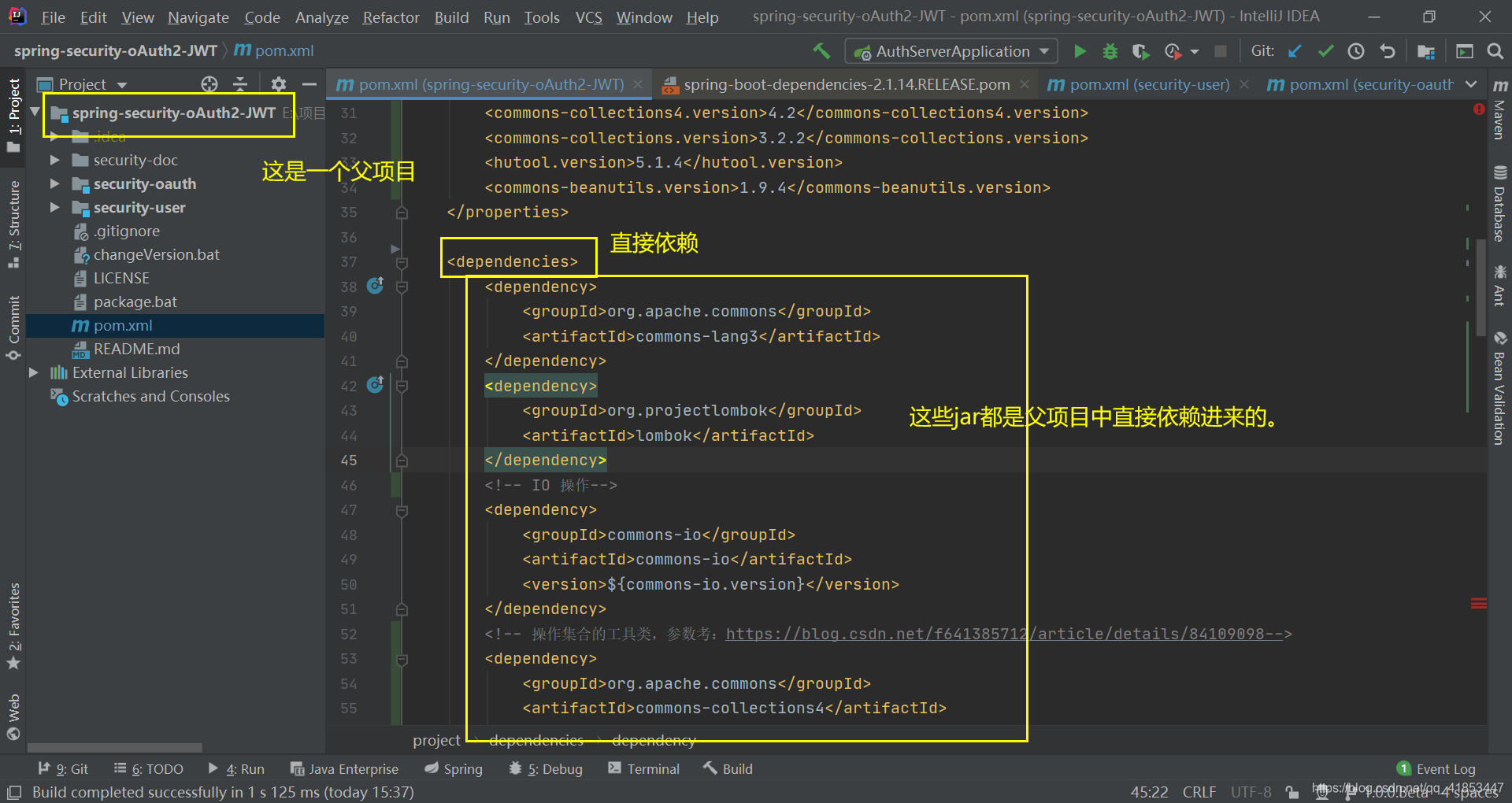Open the 7: Structure side panel
Image resolution: width=1512 pixels, height=803 pixels.
pyautogui.click(x=13, y=224)
